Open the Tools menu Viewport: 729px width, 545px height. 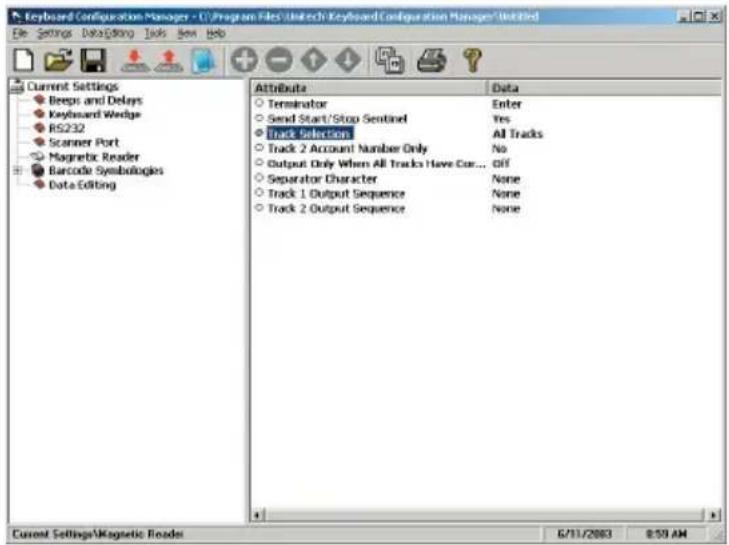155,33
